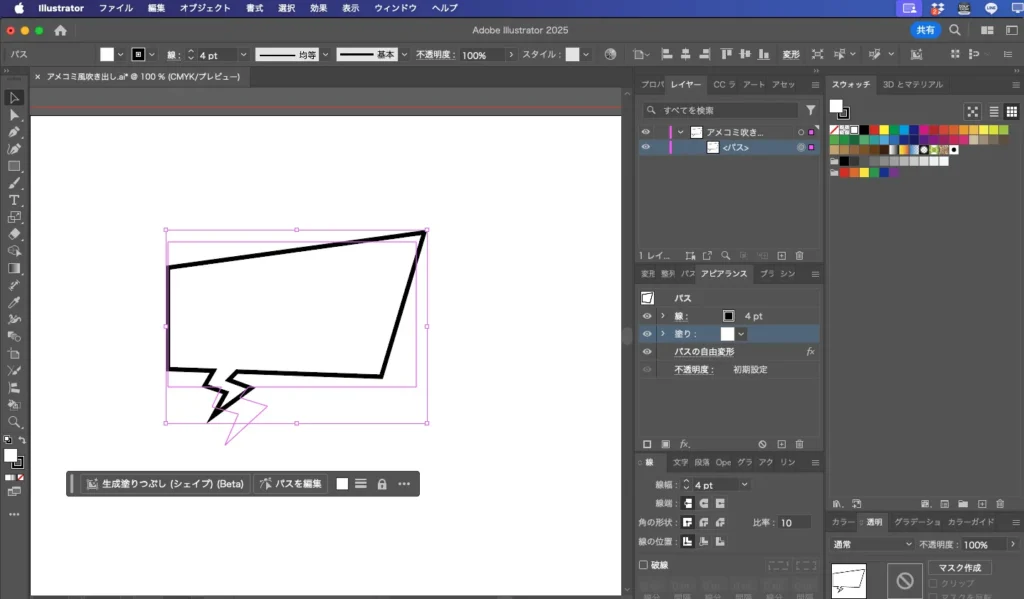Choose round cap for stroke ends

tap(704, 503)
